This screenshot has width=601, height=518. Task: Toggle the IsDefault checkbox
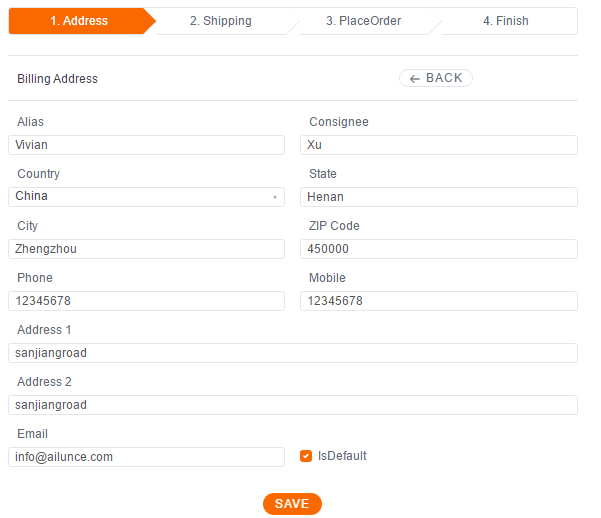(306, 456)
